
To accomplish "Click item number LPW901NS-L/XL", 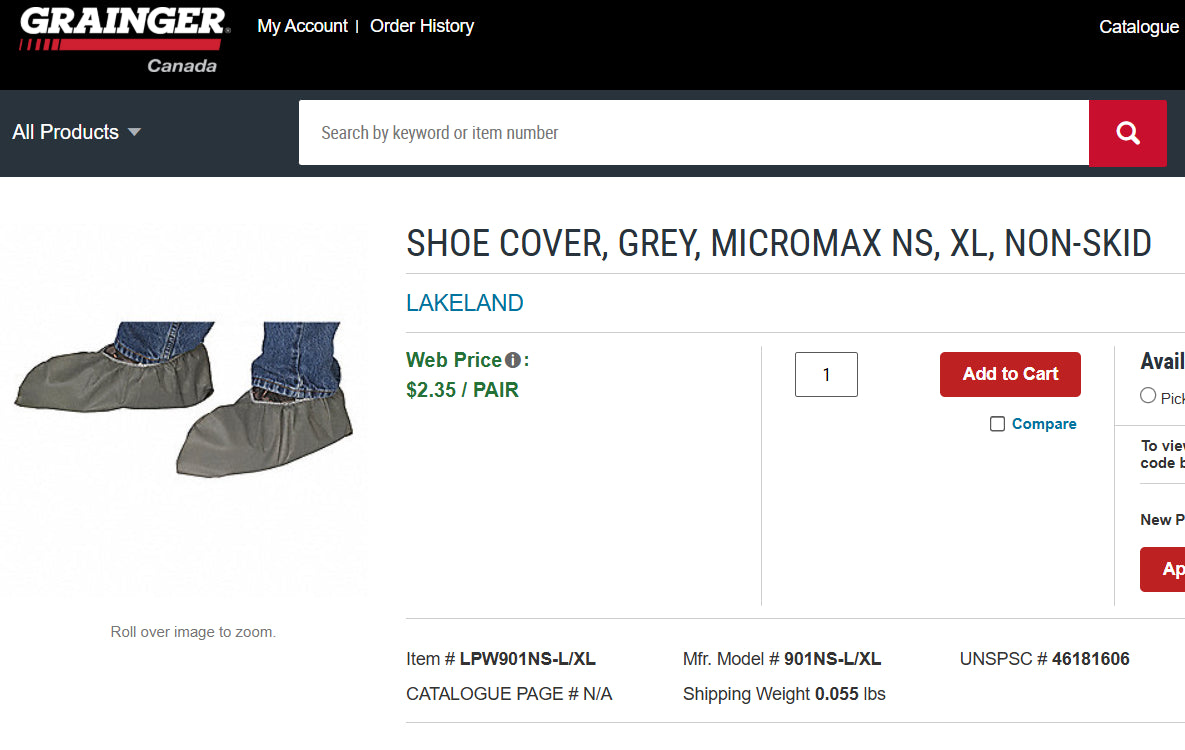I will [527, 659].
